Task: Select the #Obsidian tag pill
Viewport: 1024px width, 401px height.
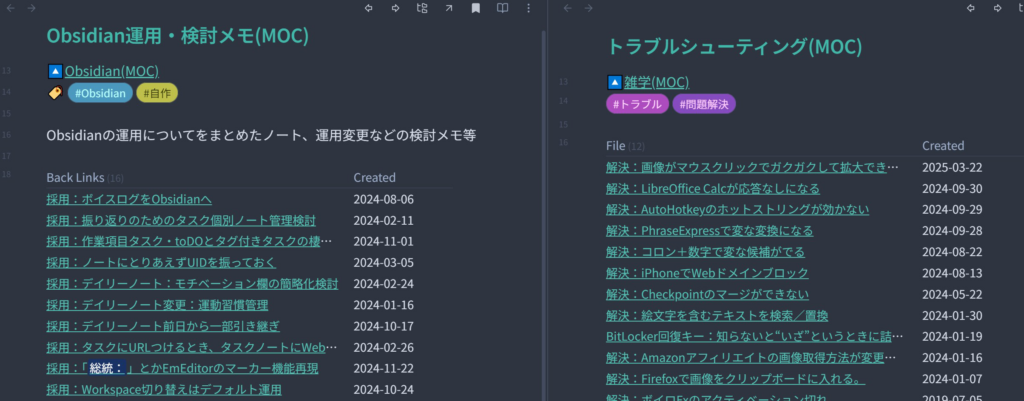Action: [99, 93]
